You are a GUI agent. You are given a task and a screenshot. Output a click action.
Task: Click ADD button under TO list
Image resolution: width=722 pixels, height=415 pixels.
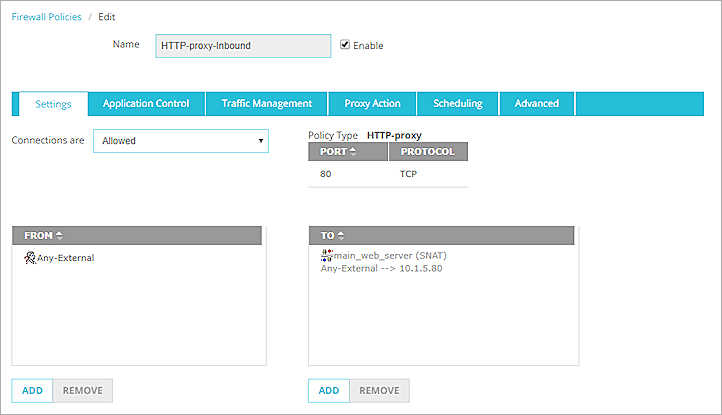coord(329,390)
